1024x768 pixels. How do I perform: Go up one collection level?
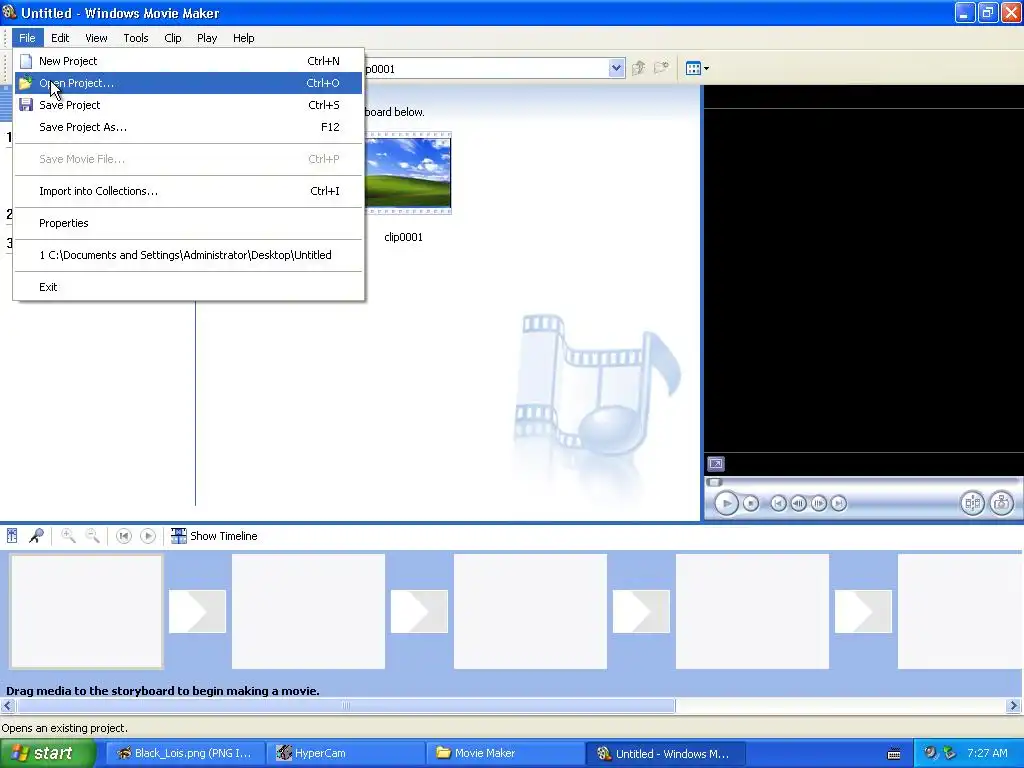point(639,68)
